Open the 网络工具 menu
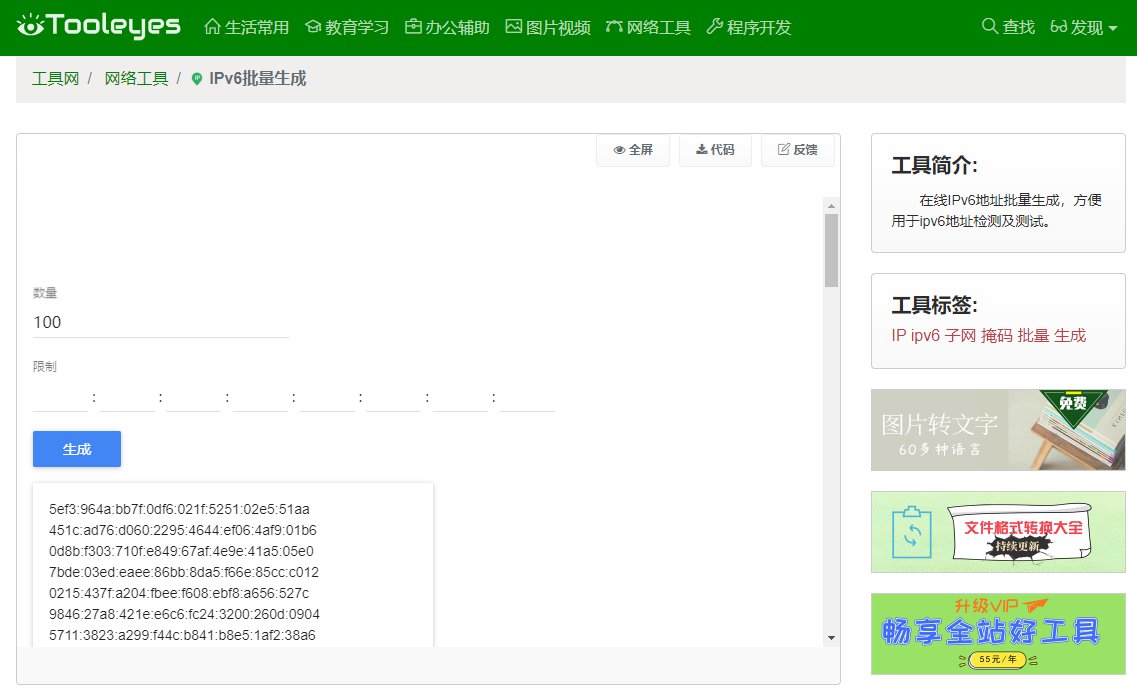 648,28
